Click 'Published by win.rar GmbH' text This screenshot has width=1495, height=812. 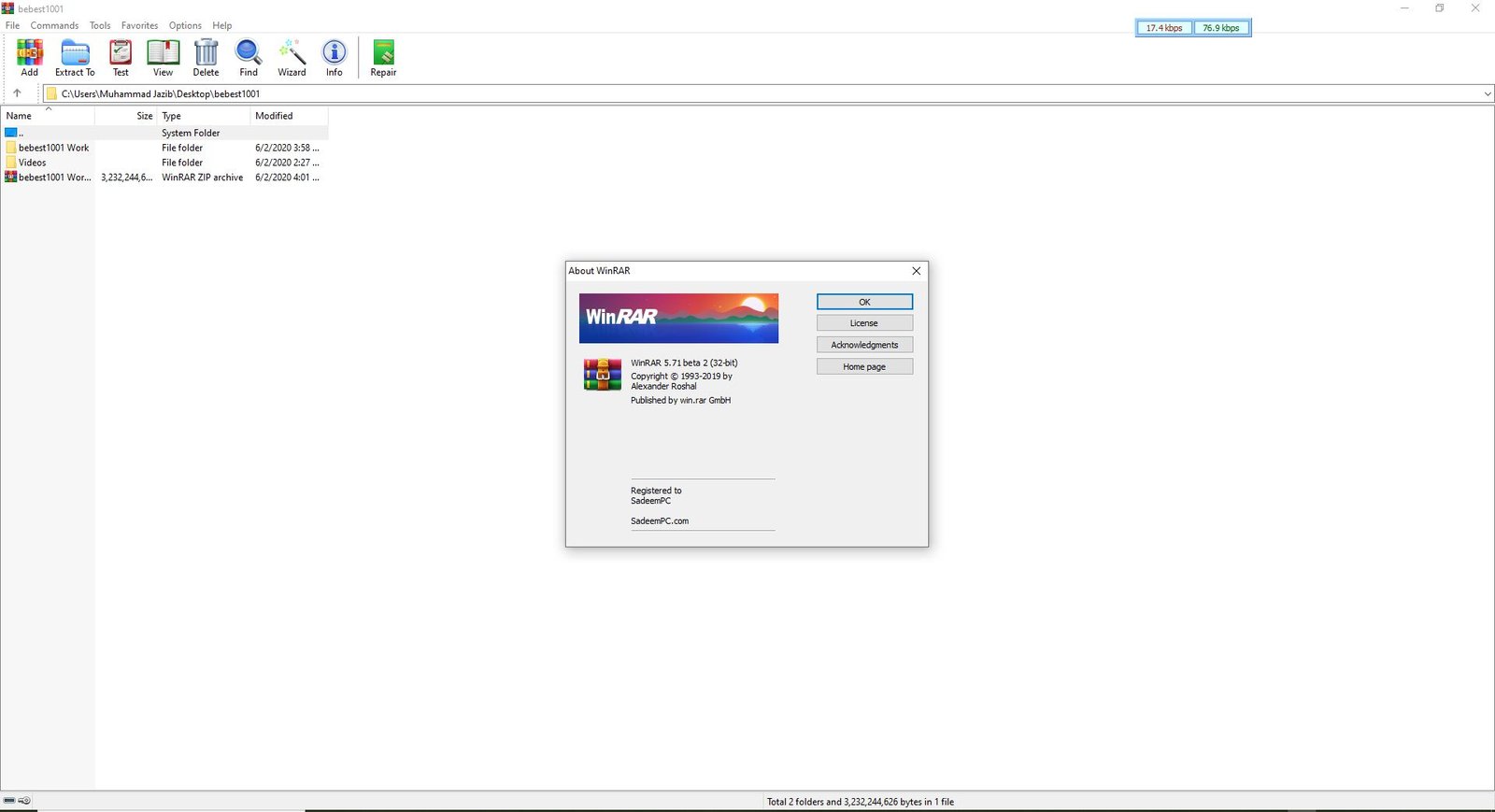[x=680, y=400]
